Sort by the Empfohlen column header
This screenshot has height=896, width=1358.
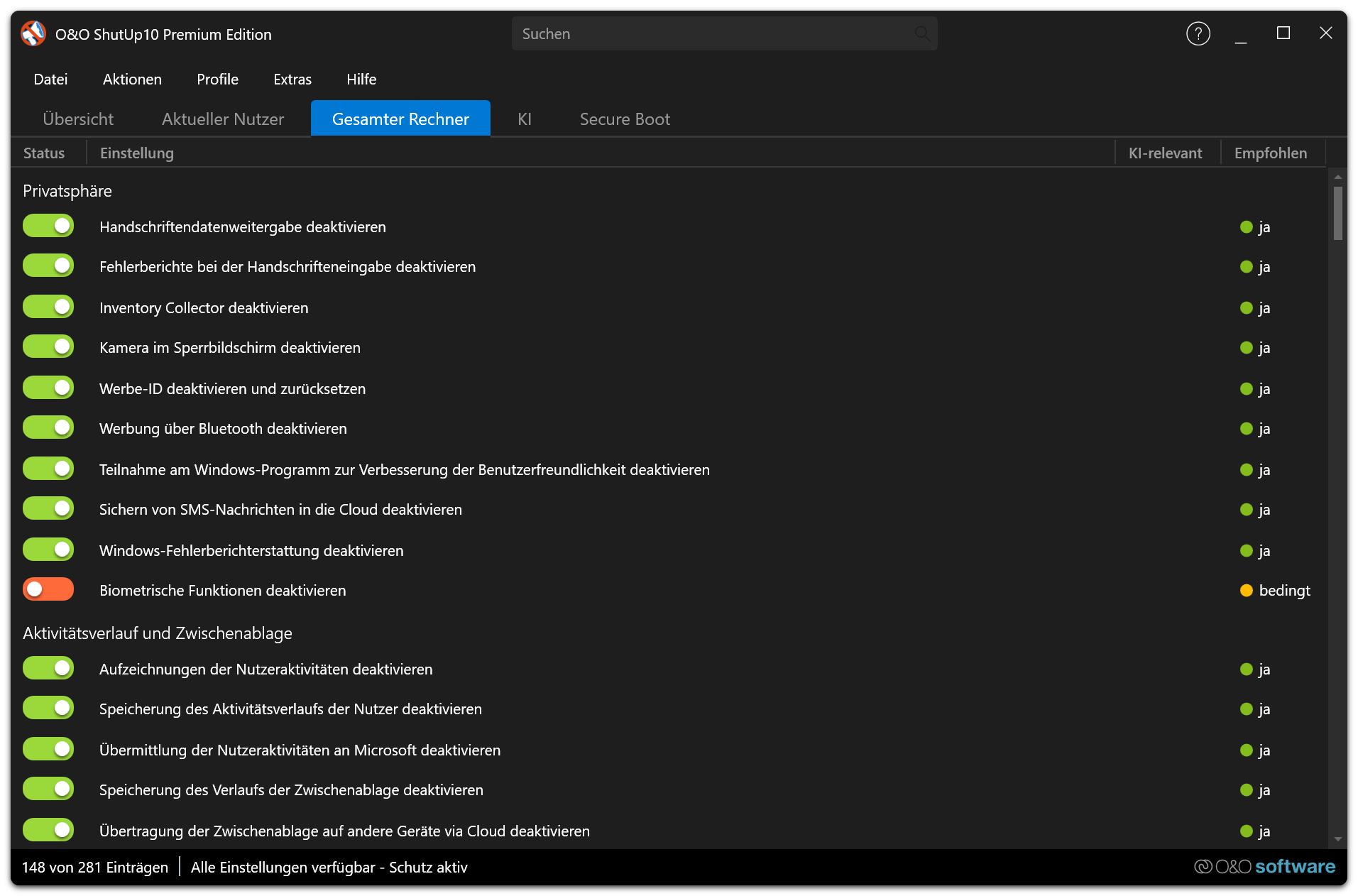click(x=1270, y=153)
